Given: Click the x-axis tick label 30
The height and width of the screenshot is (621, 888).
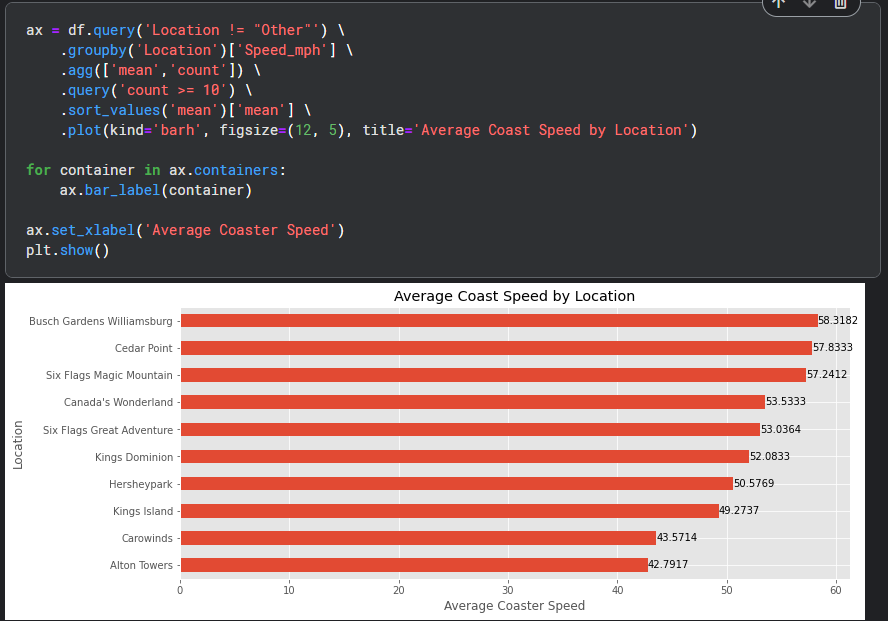Looking at the screenshot, I should (508, 590).
